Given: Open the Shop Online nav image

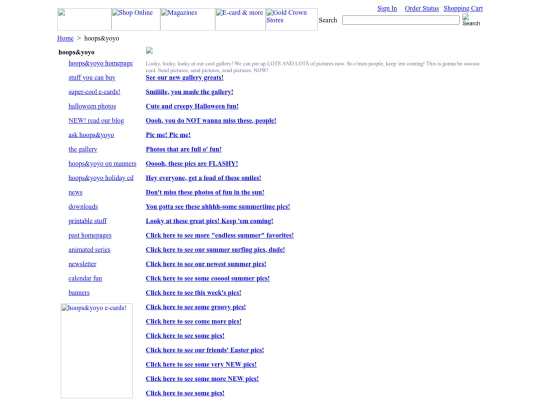Looking at the screenshot, I should pyautogui.click(x=136, y=19).
